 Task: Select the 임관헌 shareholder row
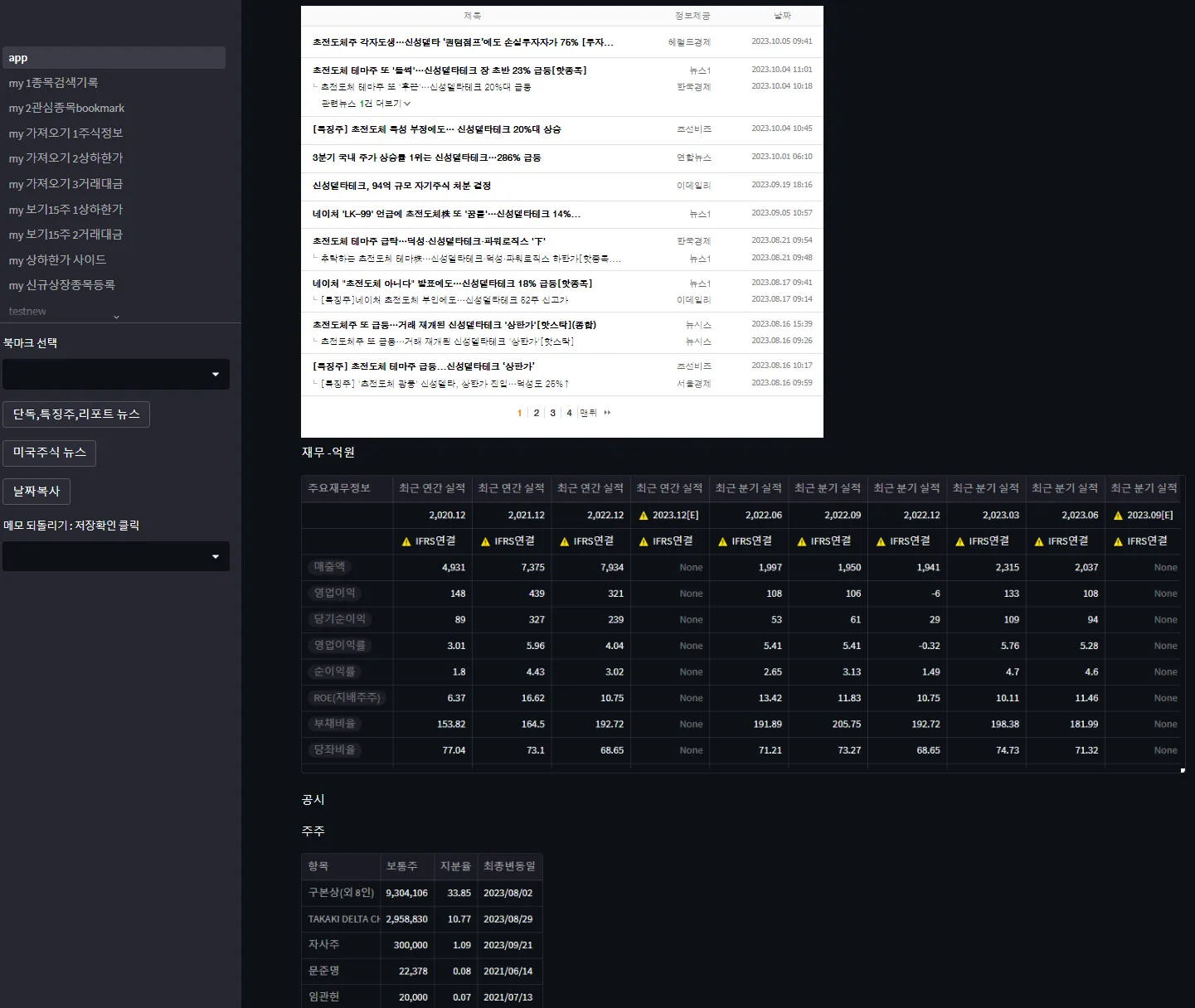coord(421,996)
